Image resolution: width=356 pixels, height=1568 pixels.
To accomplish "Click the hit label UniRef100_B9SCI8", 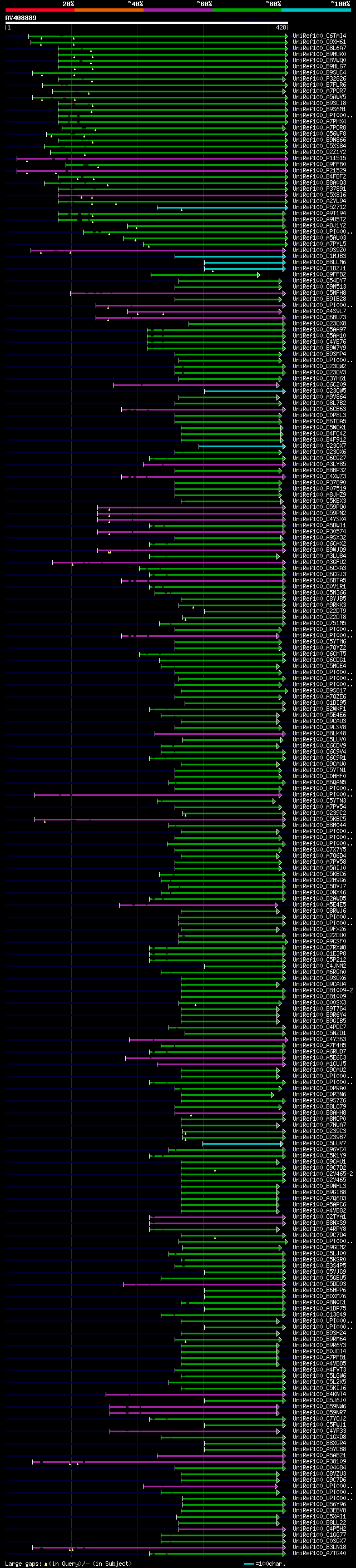I will pos(319,103).
